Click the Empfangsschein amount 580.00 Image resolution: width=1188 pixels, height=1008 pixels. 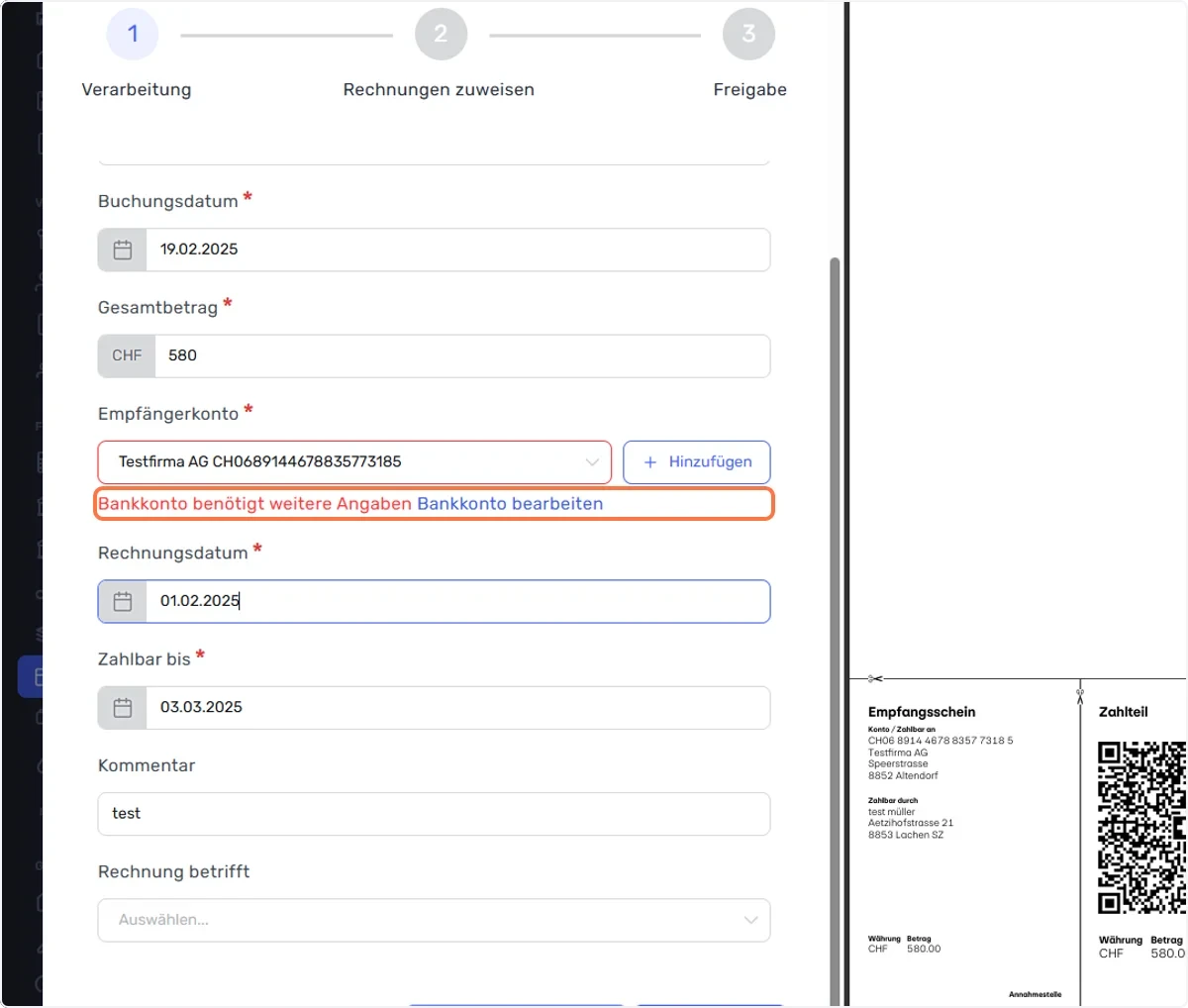924,949
